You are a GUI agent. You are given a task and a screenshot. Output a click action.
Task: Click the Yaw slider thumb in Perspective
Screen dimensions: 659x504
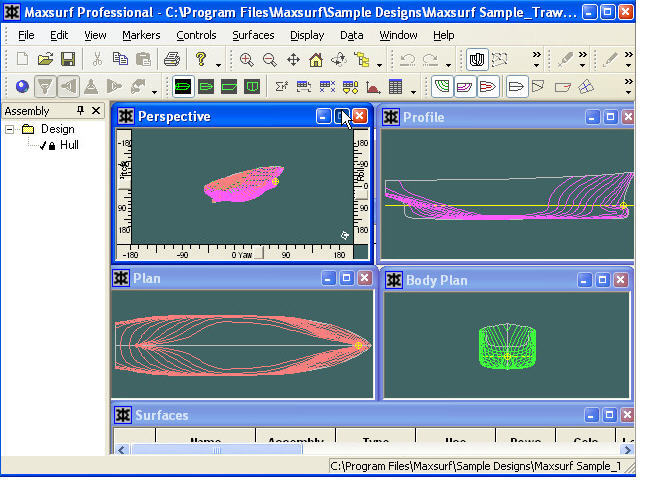[x=257, y=254]
